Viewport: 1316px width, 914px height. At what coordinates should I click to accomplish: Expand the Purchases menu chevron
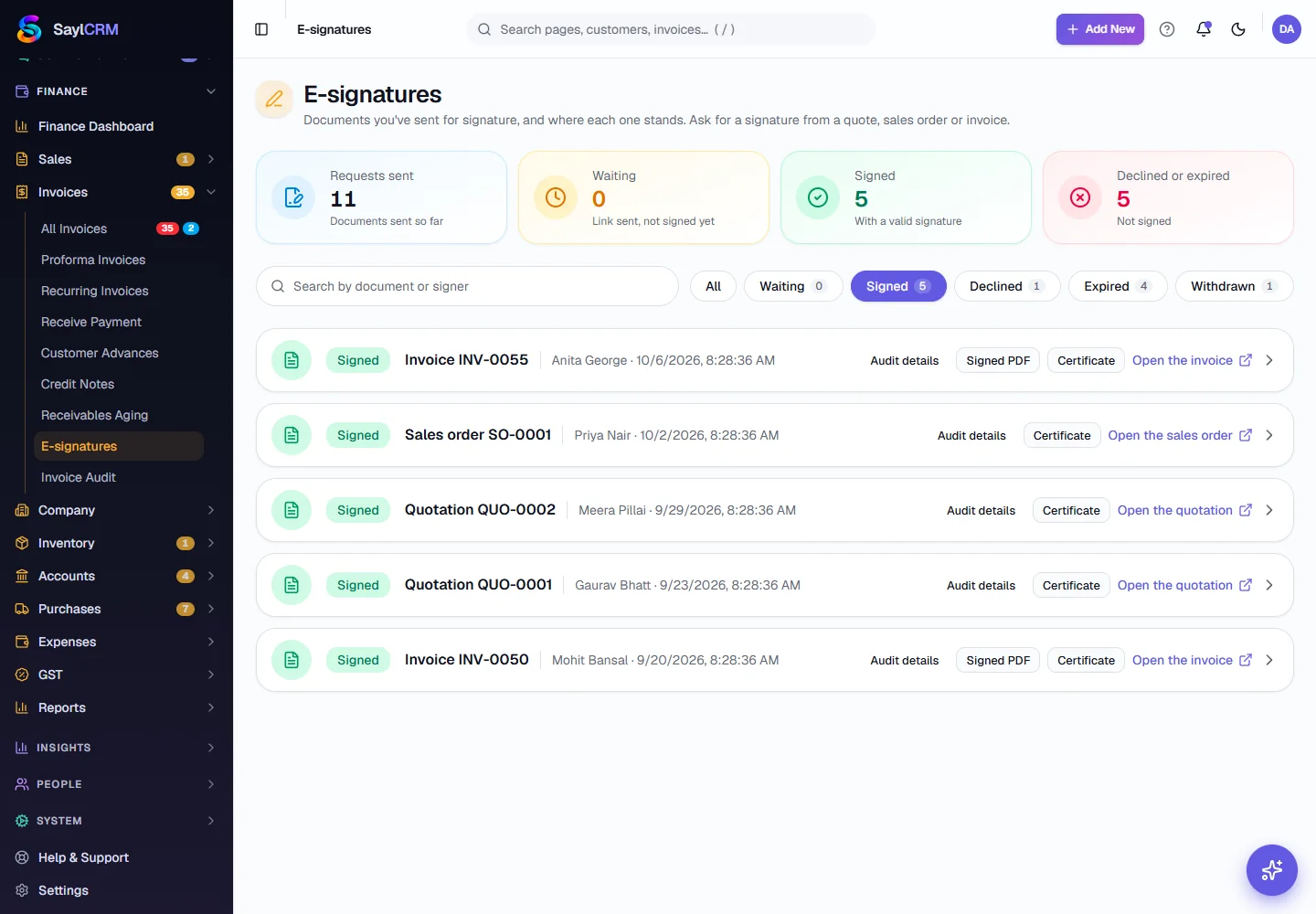211,609
